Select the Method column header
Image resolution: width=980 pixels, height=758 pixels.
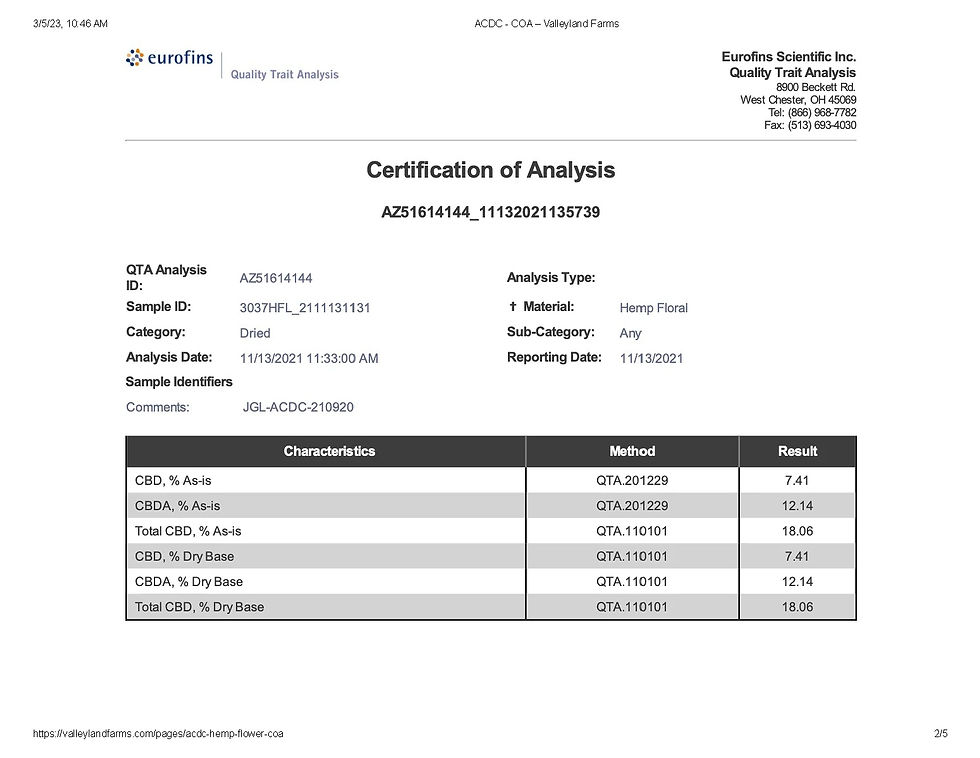[632, 451]
